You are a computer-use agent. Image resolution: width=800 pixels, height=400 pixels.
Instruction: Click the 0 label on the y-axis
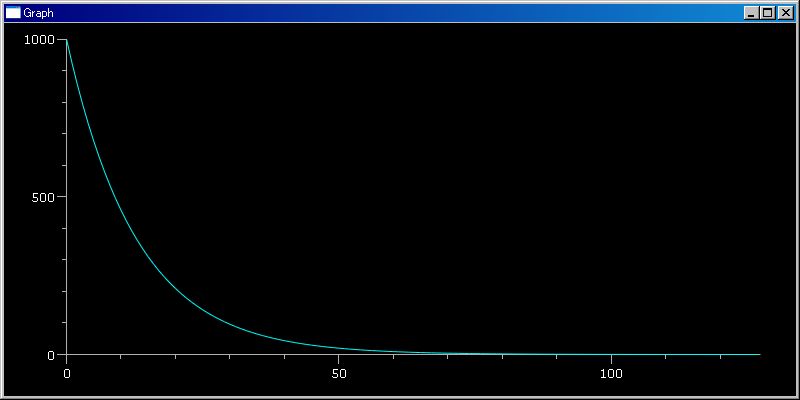[x=51, y=355]
